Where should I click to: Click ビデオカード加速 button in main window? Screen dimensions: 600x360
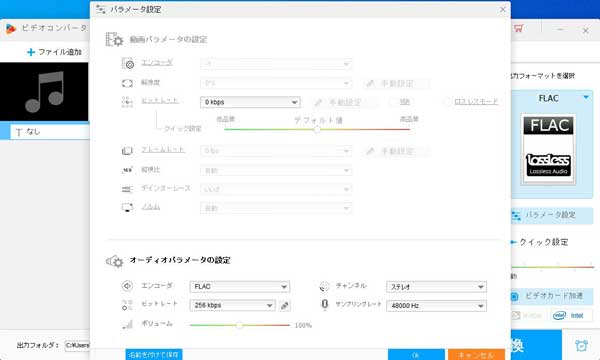pos(551,296)
